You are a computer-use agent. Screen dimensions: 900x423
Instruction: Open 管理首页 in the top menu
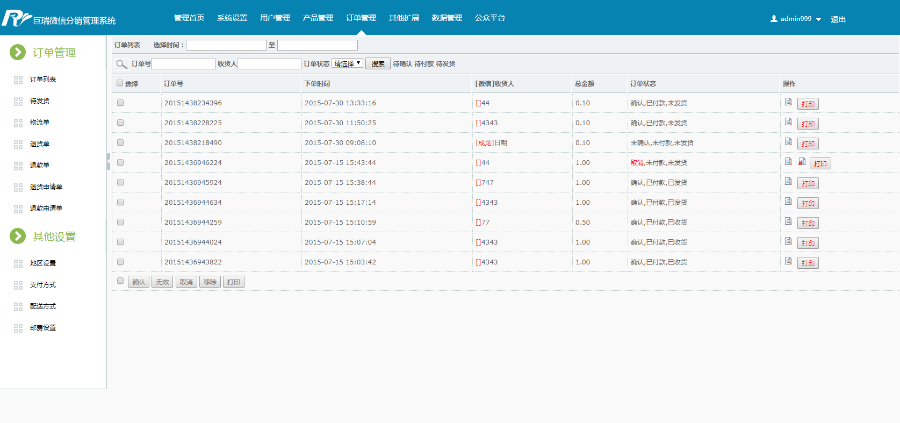[x=189, y=18]
